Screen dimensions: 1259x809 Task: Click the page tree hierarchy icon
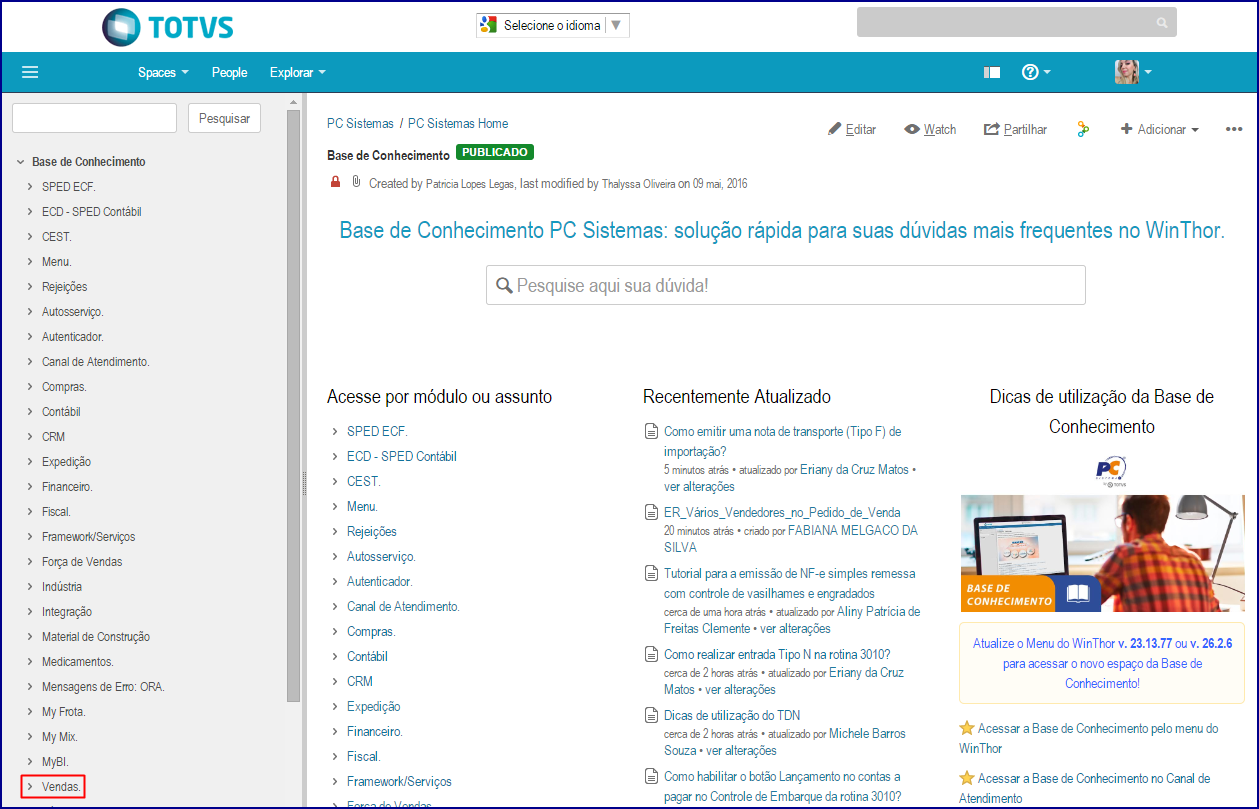pos(1083,129)
